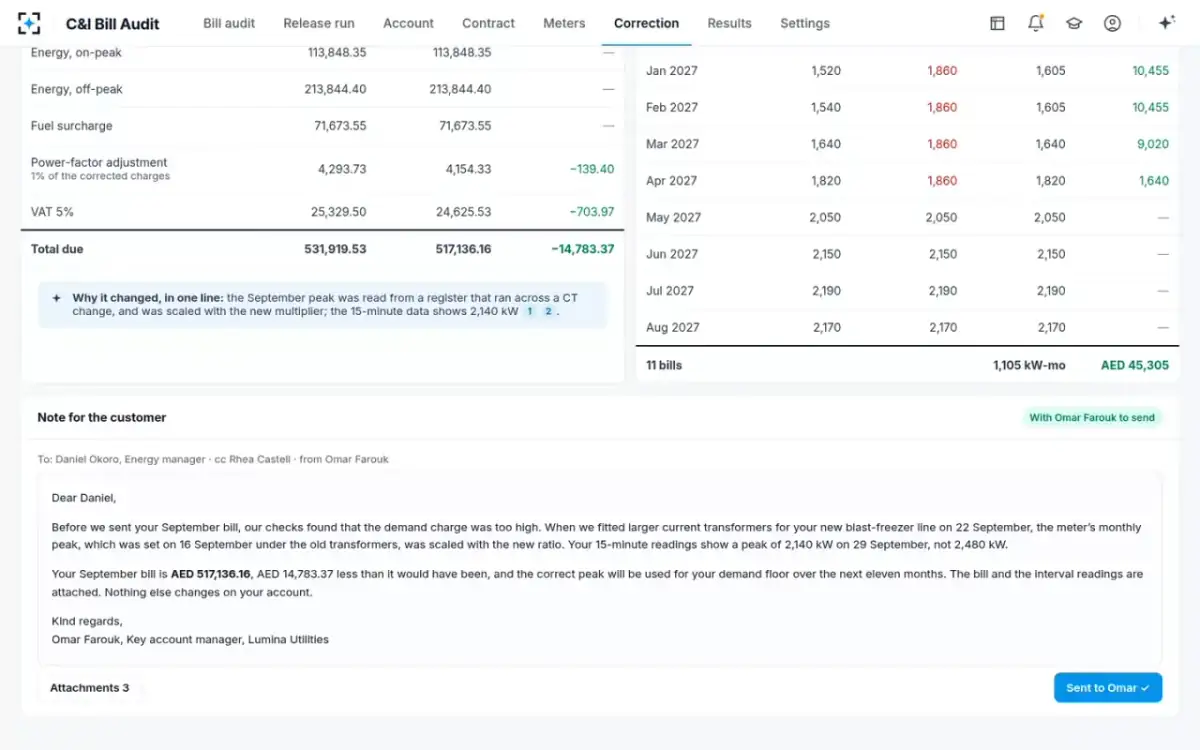
Task: Open notifications via the bell icon
Action: click(x=1036, y=23)
